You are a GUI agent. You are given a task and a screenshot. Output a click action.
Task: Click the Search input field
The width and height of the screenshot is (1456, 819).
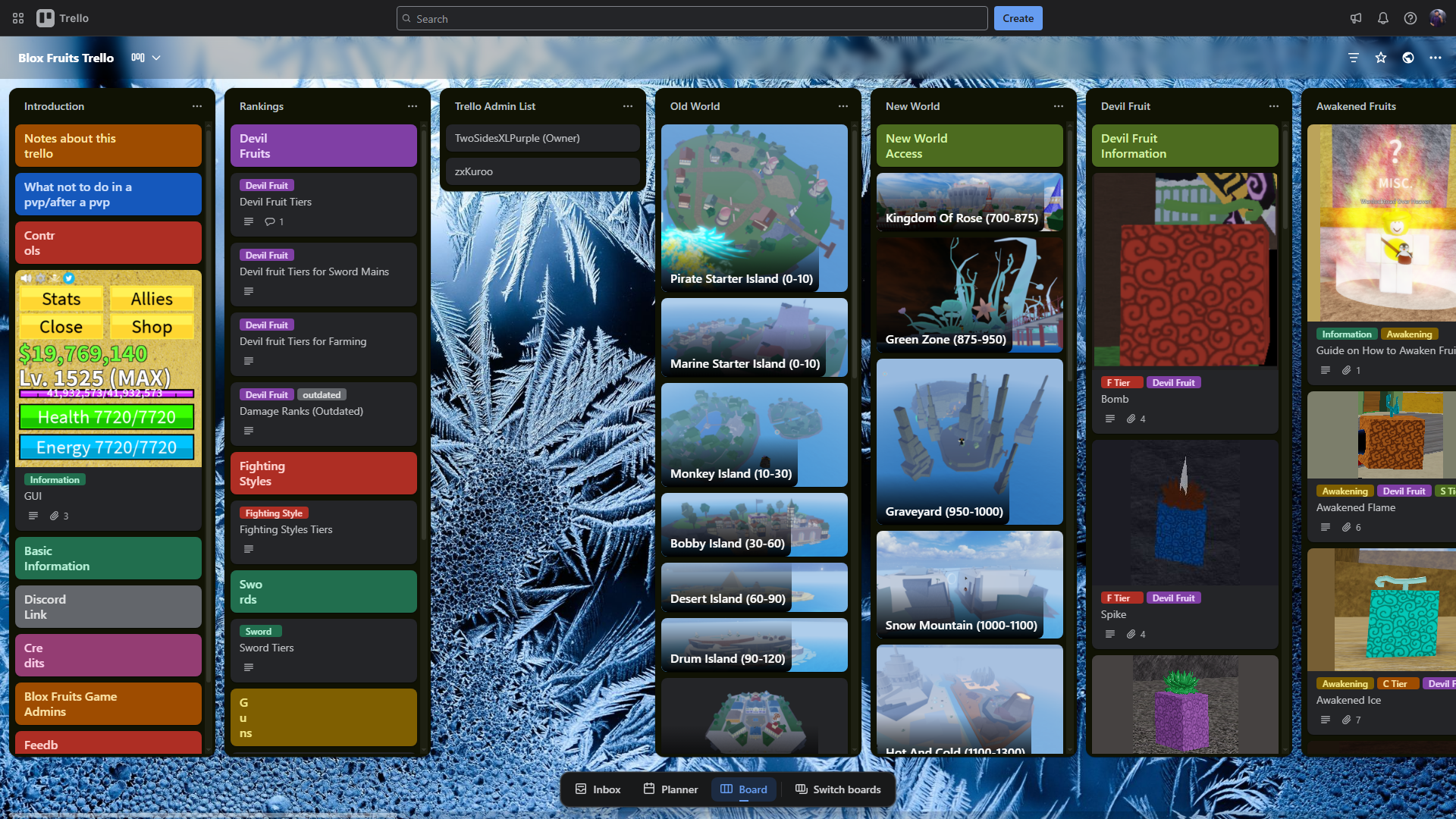[x=692, y=18]
